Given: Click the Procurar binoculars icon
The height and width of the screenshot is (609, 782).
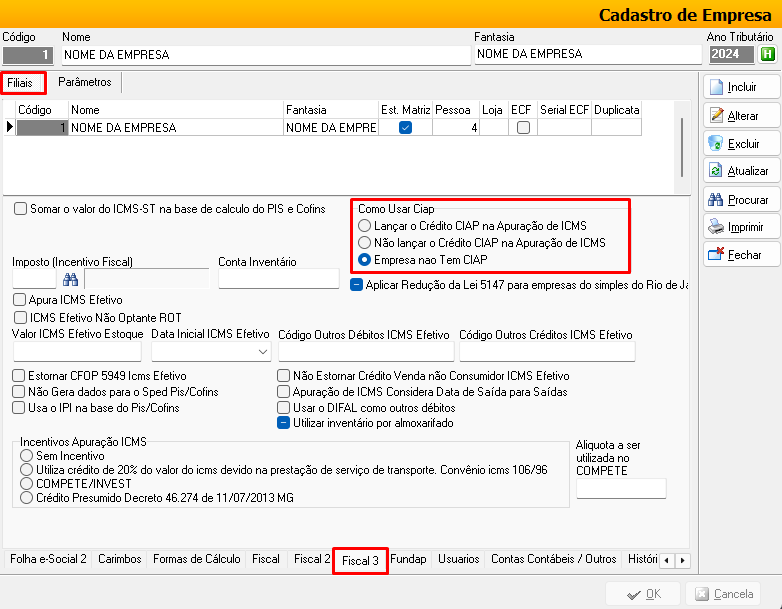Looking at the screenshot, I should pyautogui.click(x=716, y=200).
